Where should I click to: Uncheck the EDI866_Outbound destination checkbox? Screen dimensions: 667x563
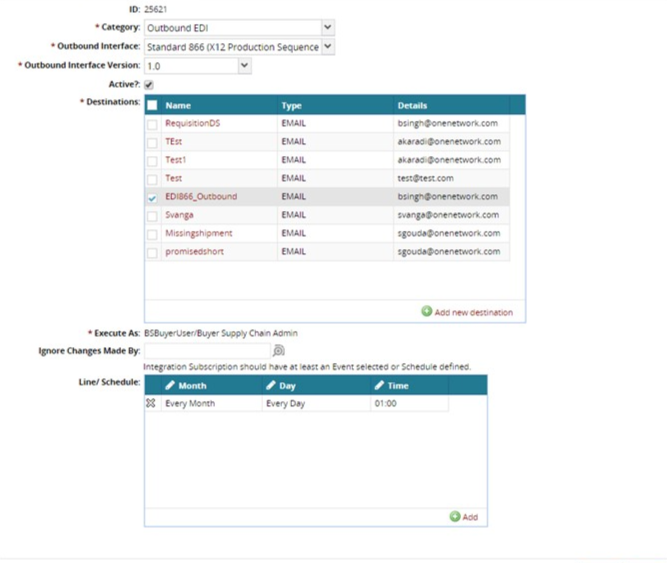152,198
